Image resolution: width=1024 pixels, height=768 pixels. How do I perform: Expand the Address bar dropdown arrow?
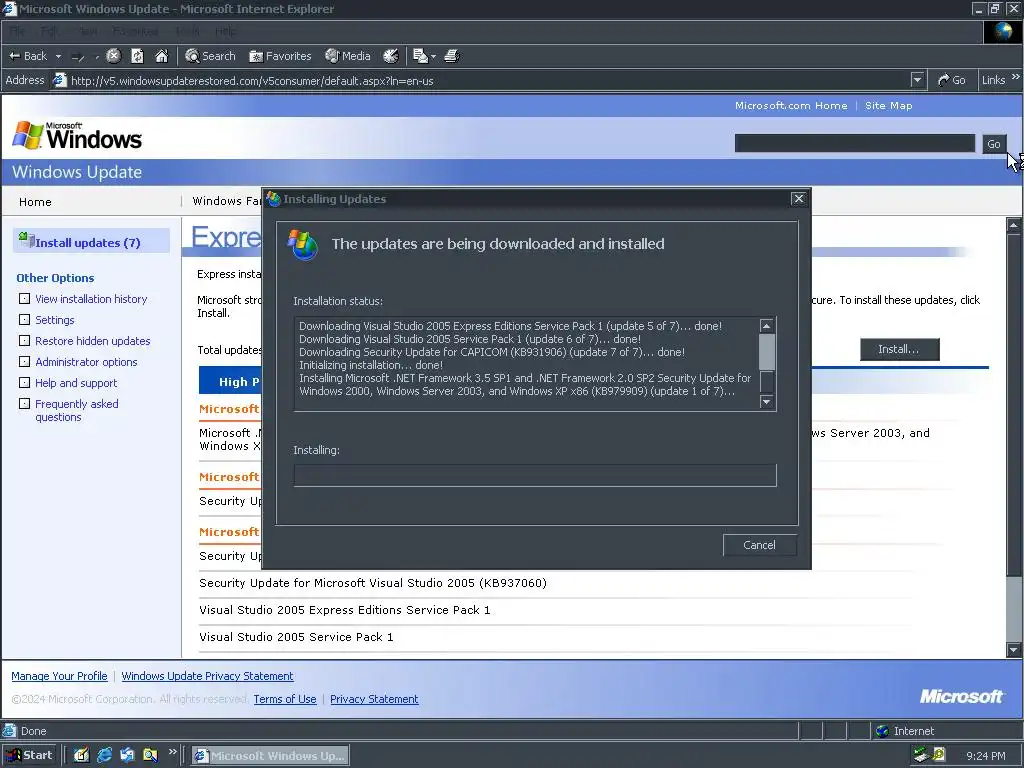(x=918, y=80)
